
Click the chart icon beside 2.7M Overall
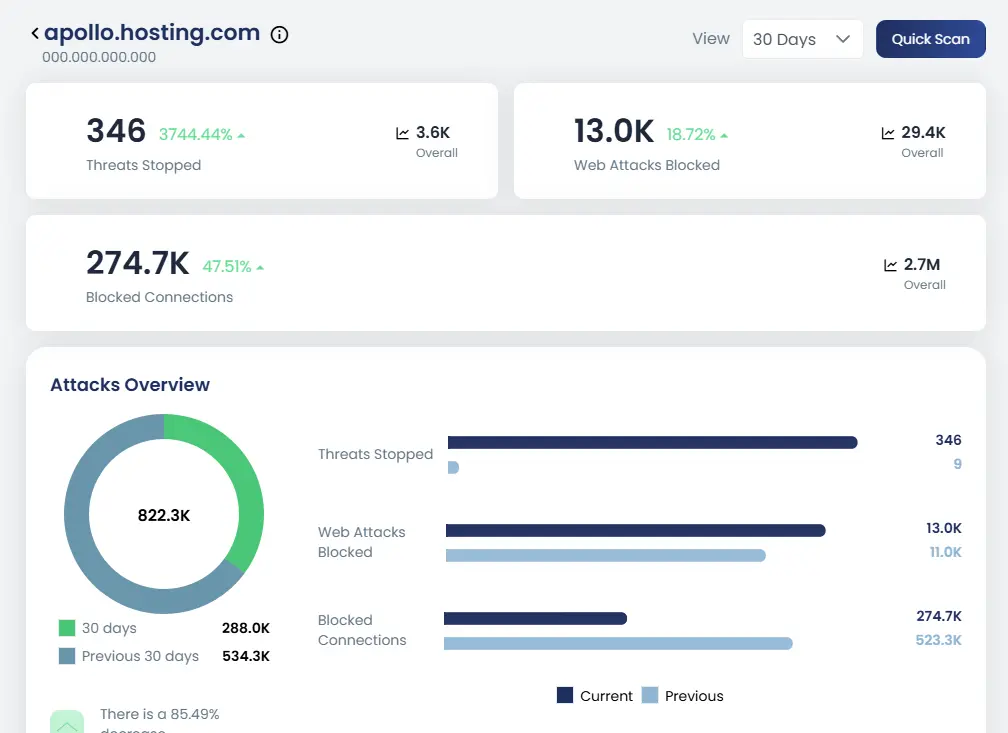tap(890, 265)
